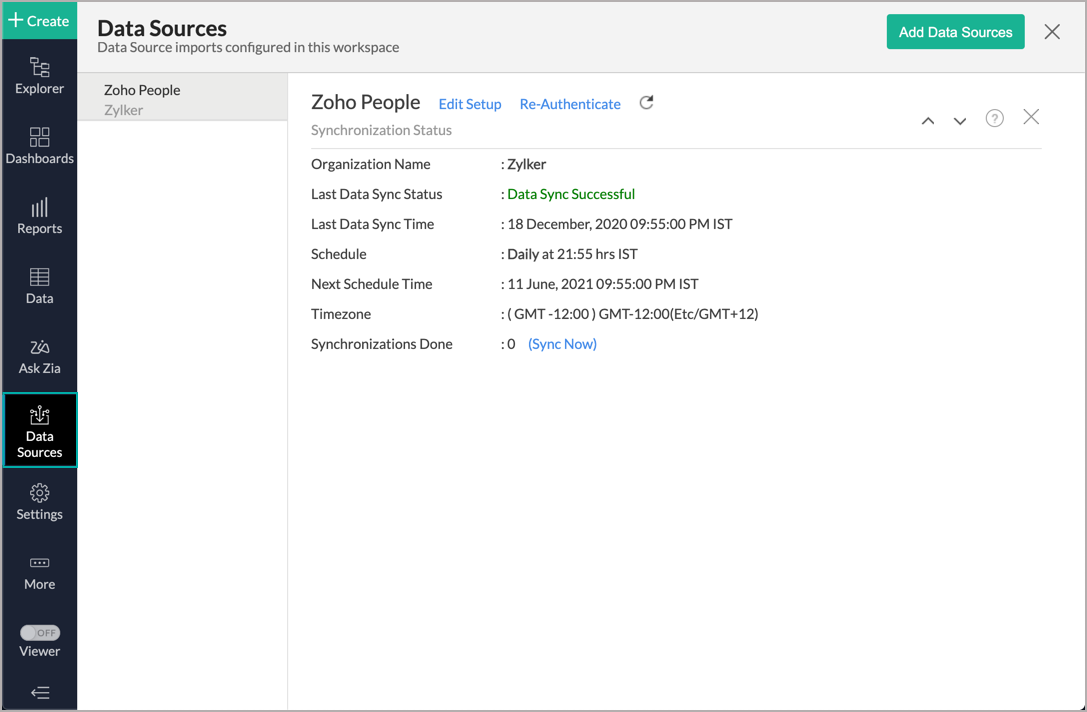This screenshot has width=1087, height=712.
Task: Click the Re-Authenticate link
Action: coord(570,104)
